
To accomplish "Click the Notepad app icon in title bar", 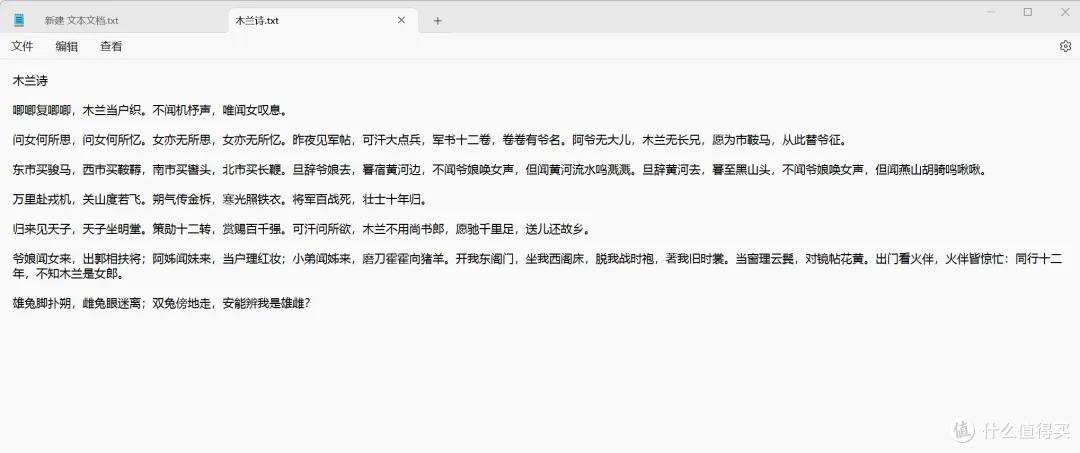I will click(x=19, y=20).
